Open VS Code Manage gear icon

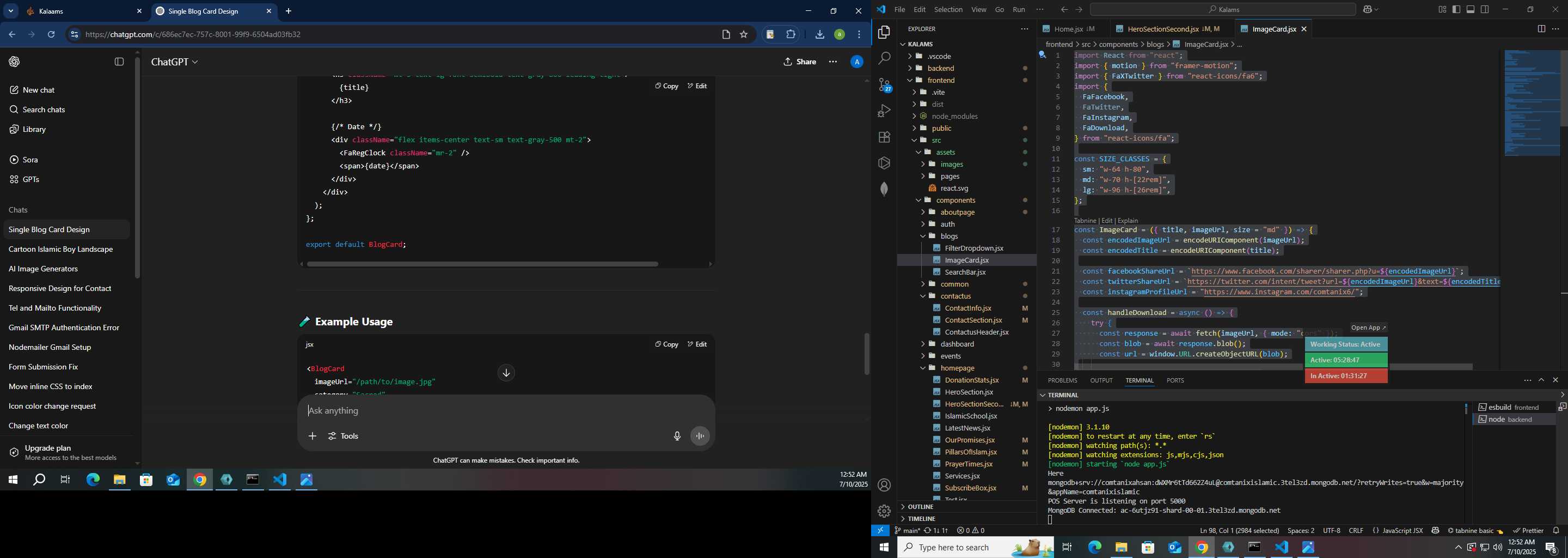click(884, 511)
